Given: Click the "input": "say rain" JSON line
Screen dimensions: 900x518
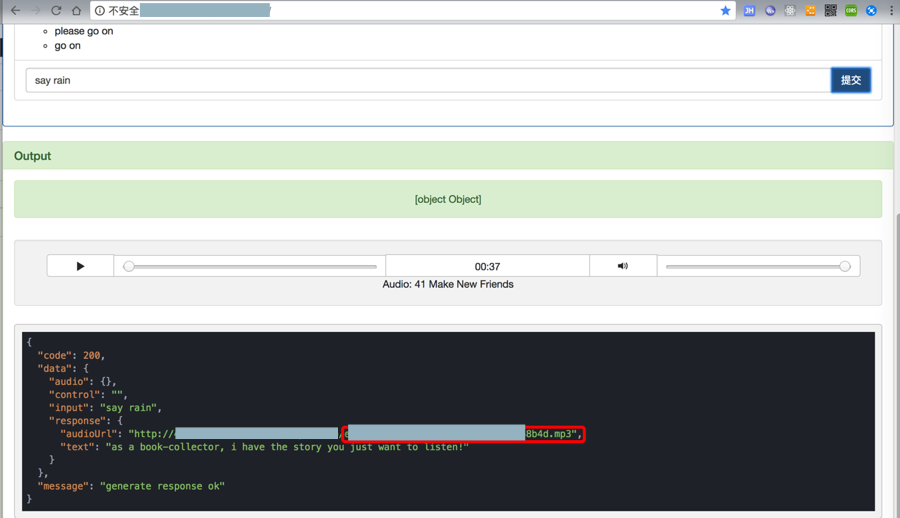Looking at the screenshot, I should (x=105, y=408).
